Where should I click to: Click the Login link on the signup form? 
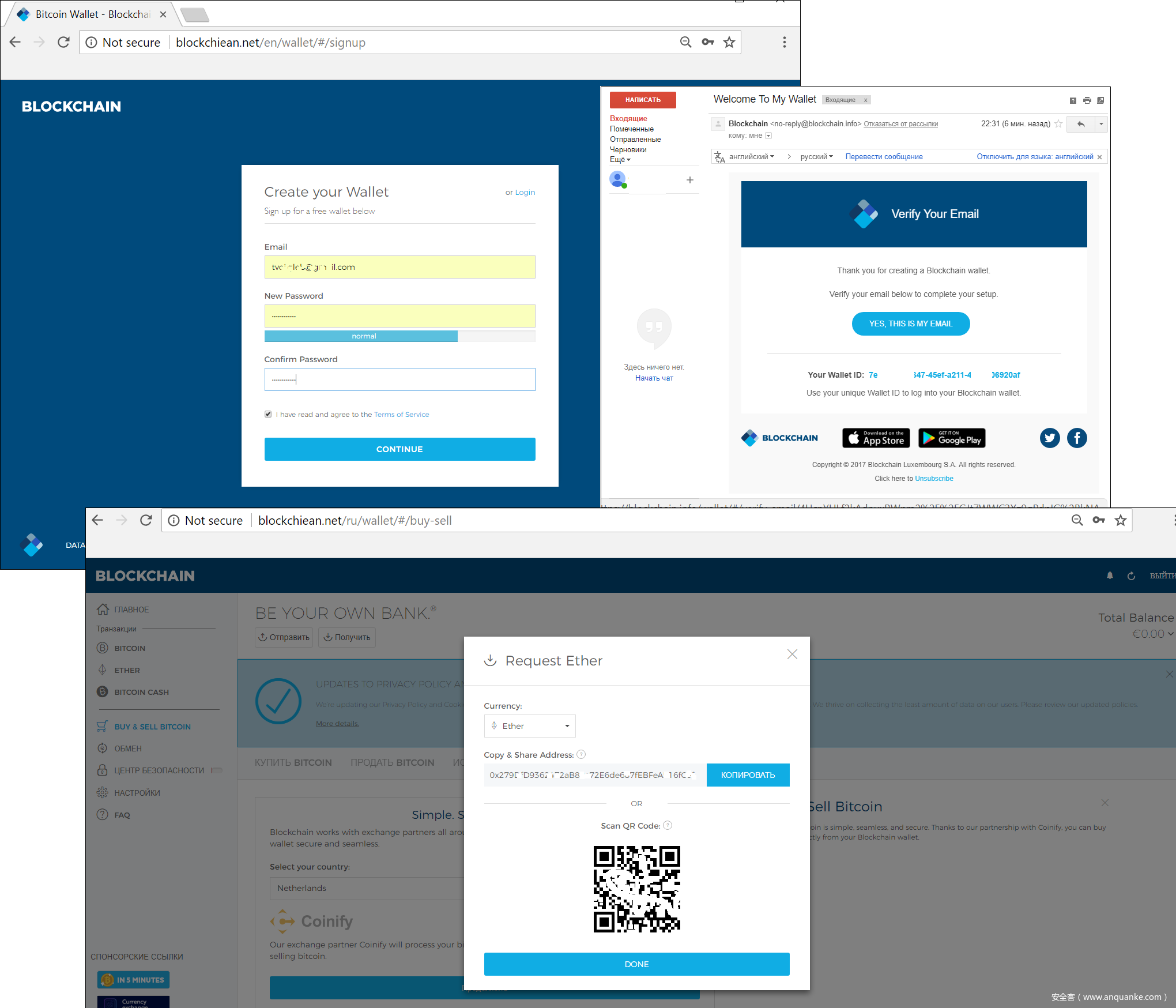(525, 192)
